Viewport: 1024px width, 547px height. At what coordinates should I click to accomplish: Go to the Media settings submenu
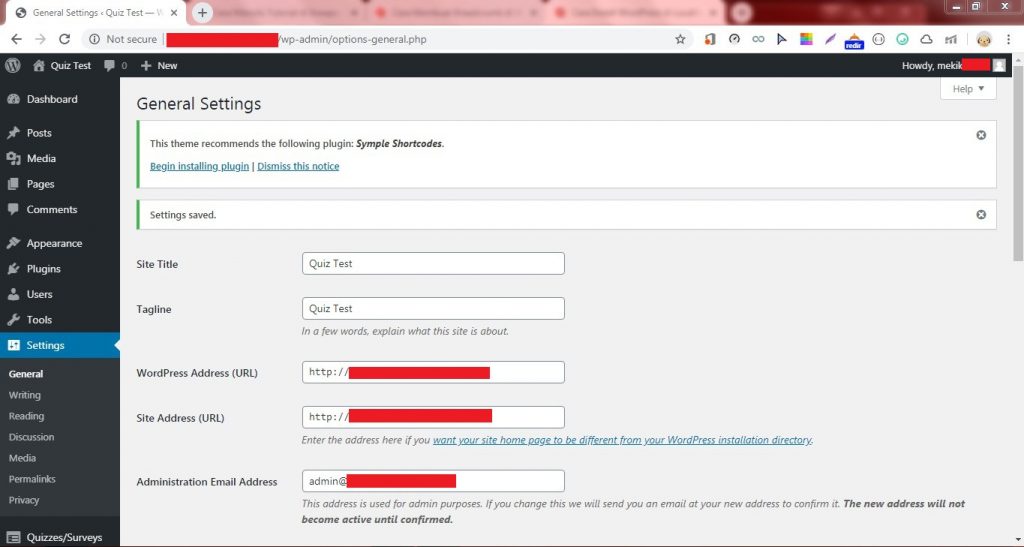tap(22, 458)
